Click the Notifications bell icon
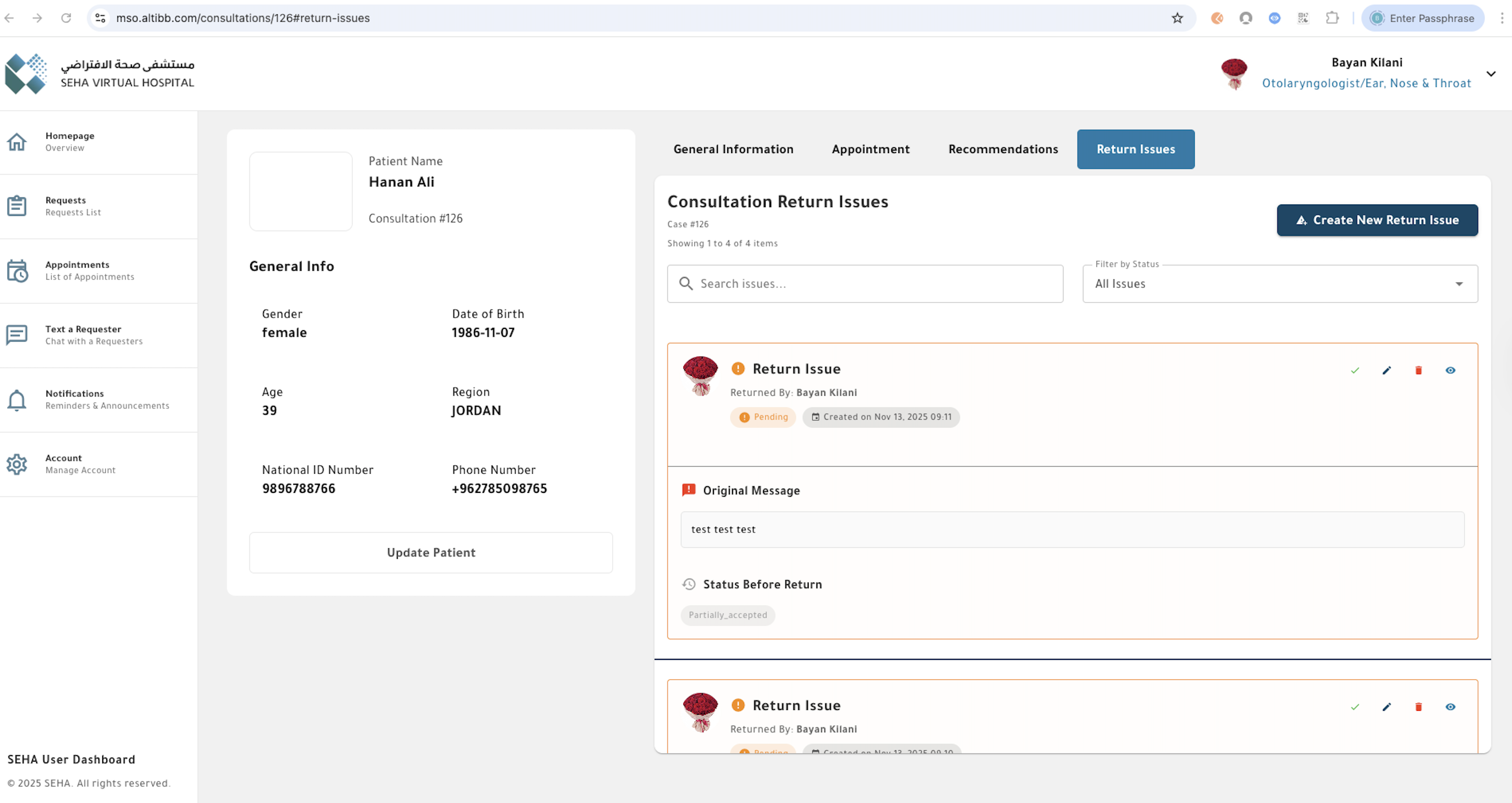 tap(17, 399)
